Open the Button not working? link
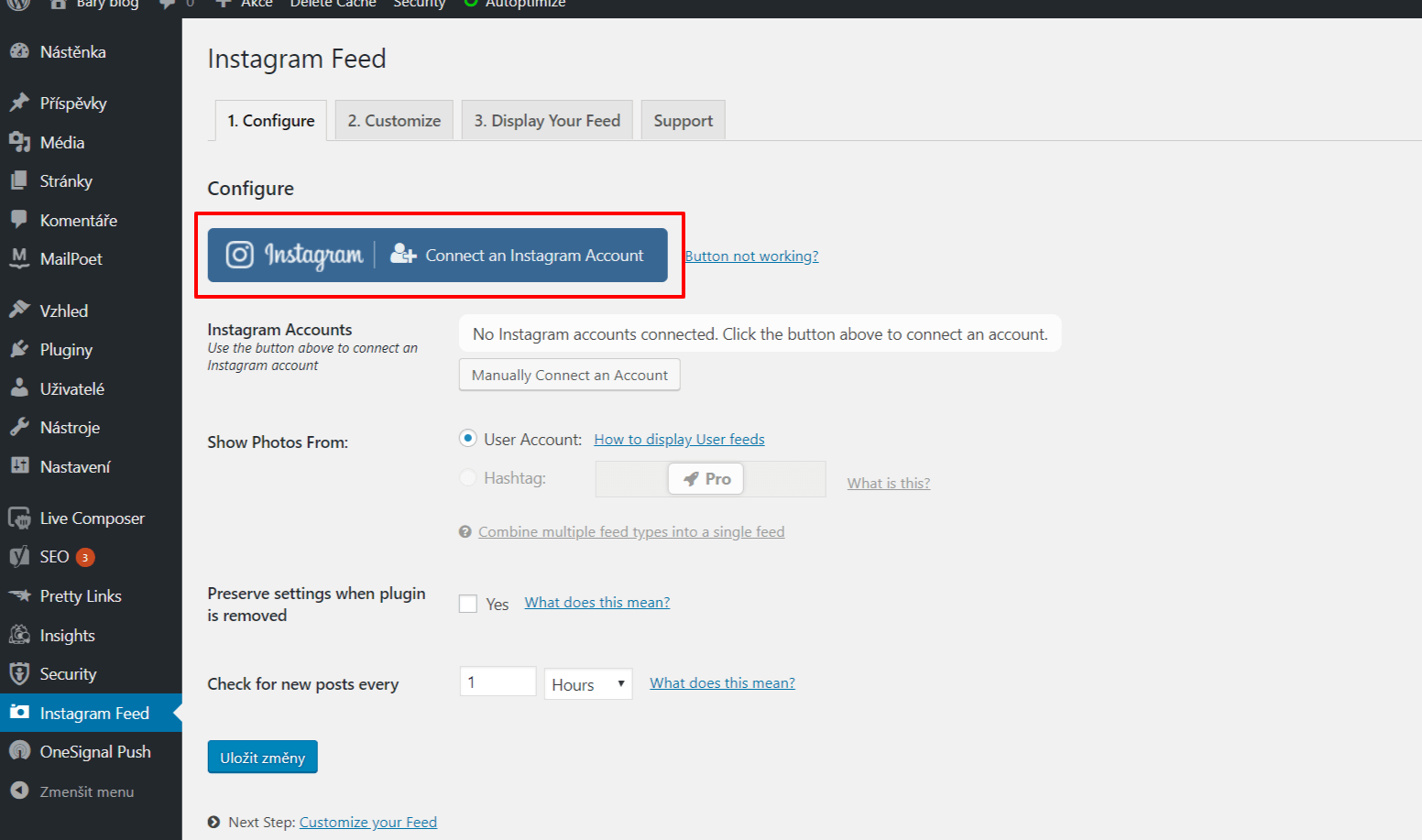This screenshot has height=840, width=1422. [x=752, y=256]
